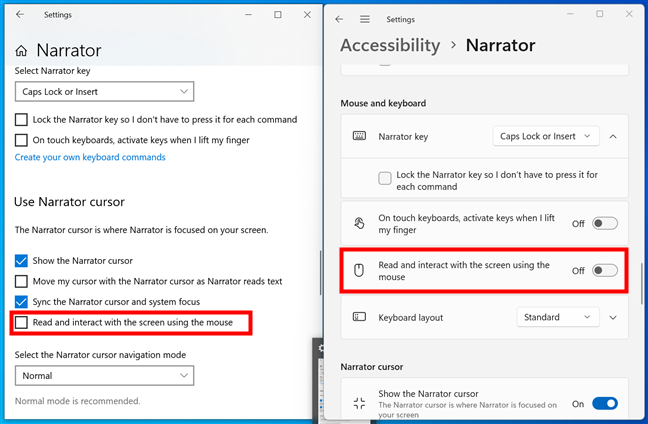Collapse the Narrator key section chevron

(x=613, y=136)
